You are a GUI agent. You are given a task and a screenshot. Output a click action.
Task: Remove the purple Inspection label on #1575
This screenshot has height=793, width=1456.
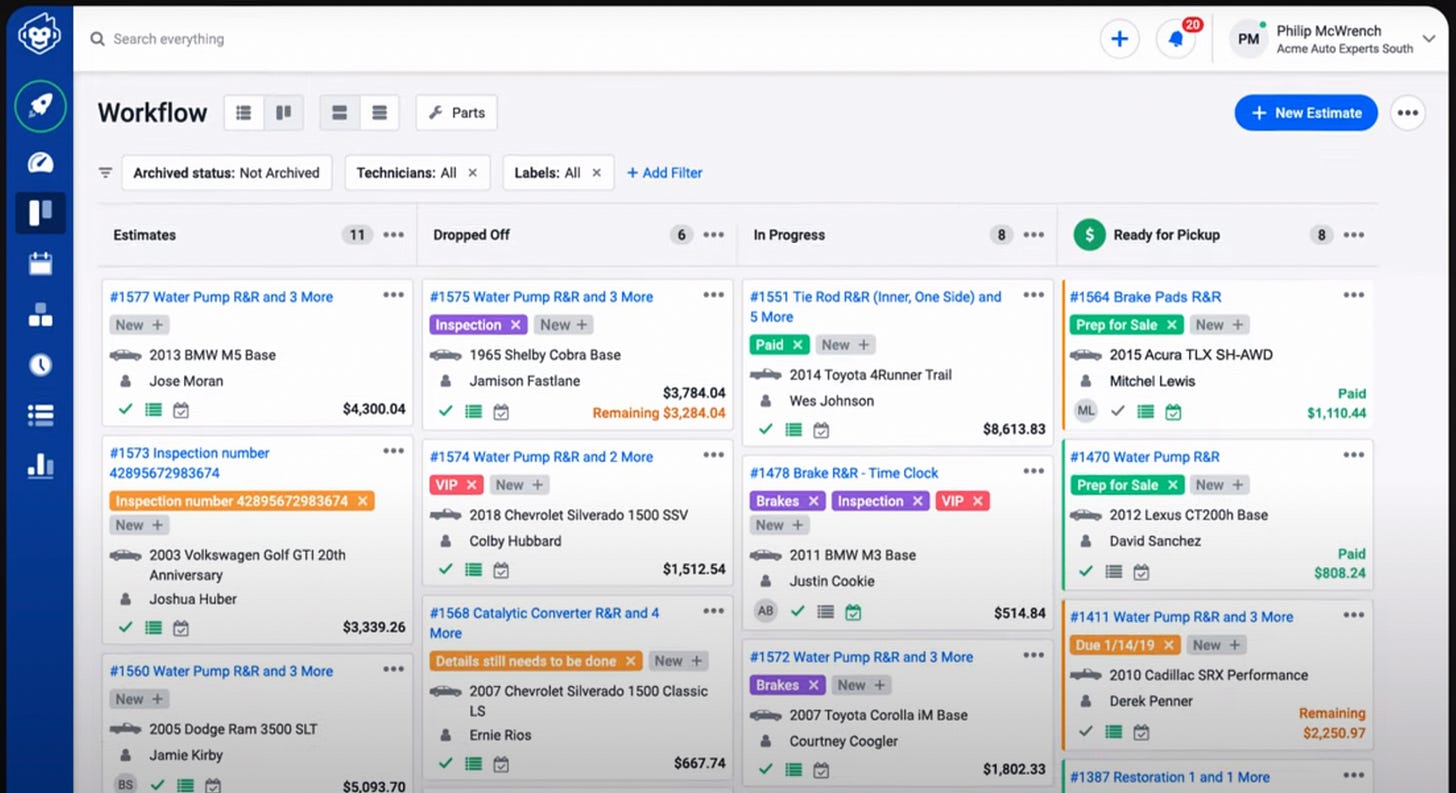click(x=516, y=325)
